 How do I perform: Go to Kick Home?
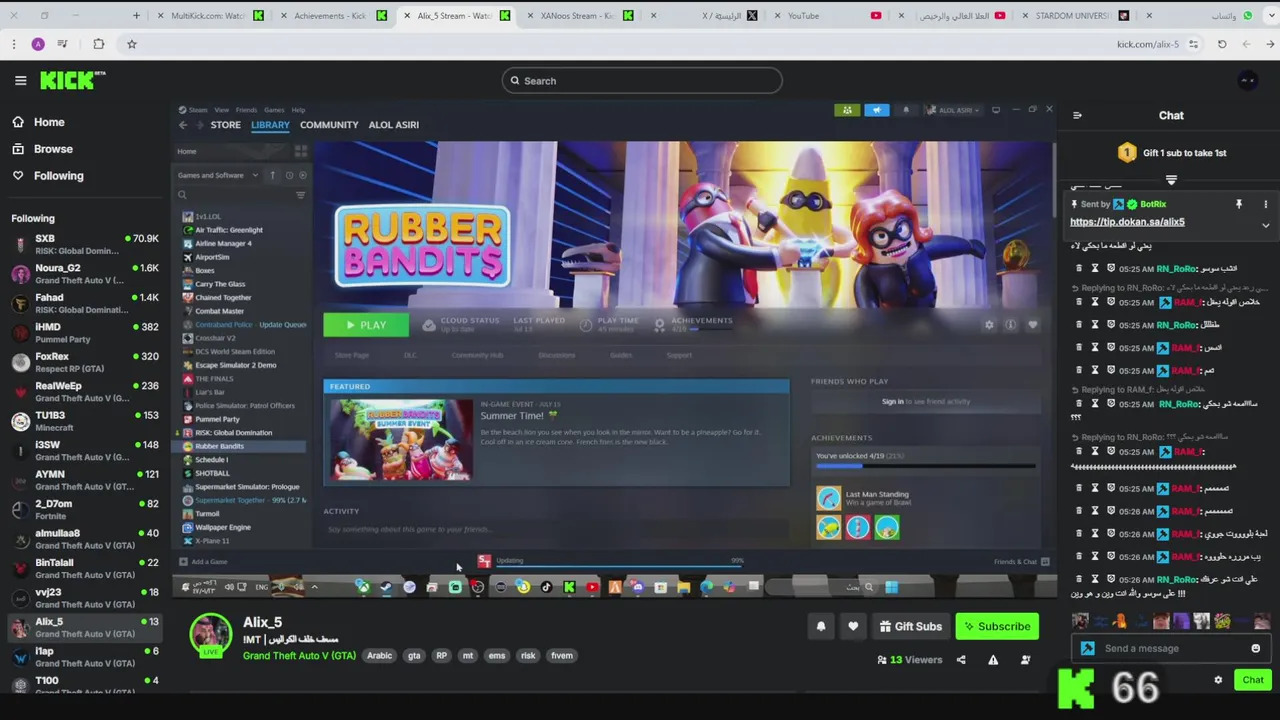click(38, 122)
